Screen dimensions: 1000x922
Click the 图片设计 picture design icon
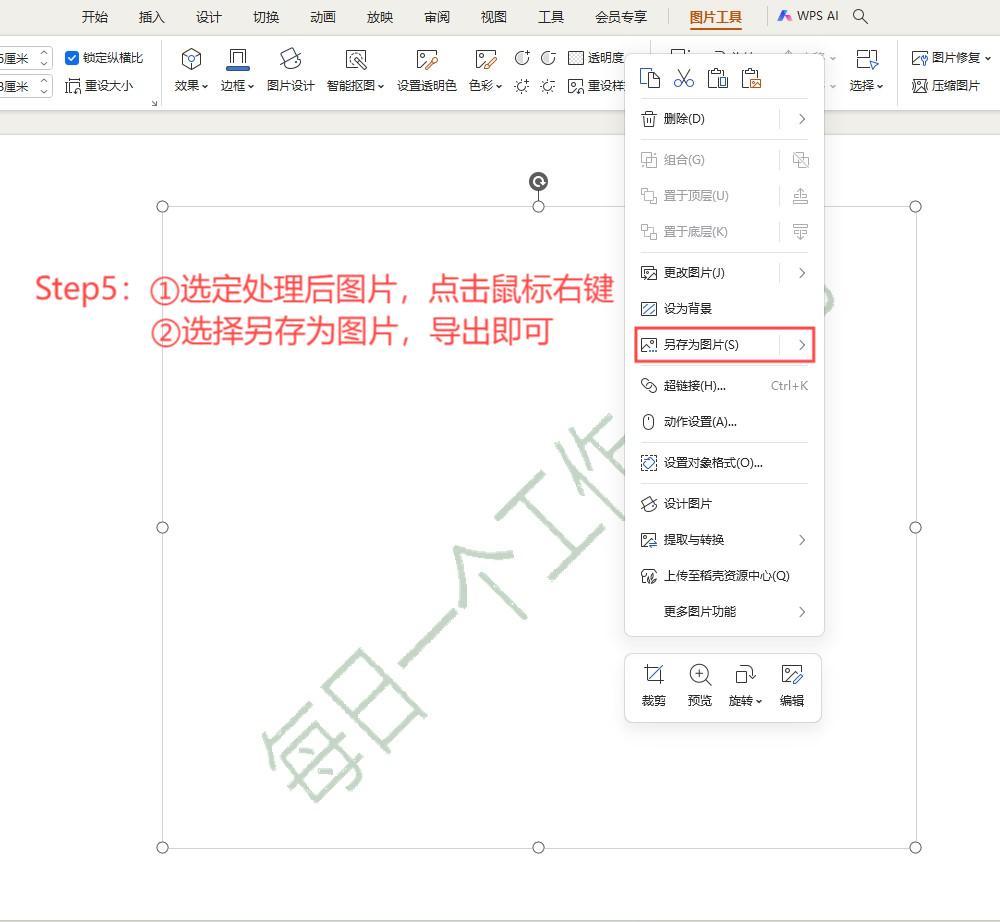coord(290,71)
